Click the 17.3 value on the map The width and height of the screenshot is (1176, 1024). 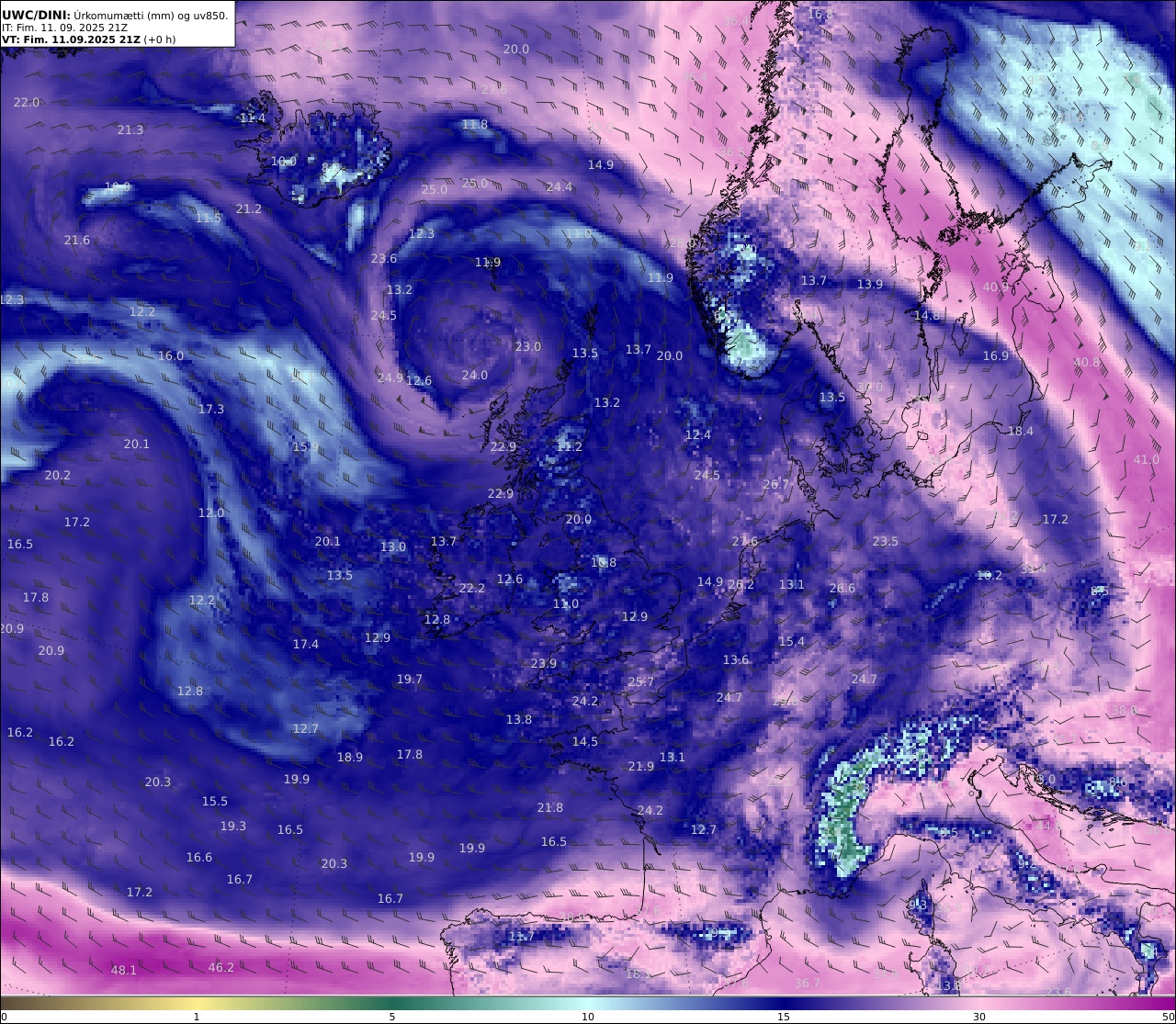pyautogui.click(x=211, y=409)
